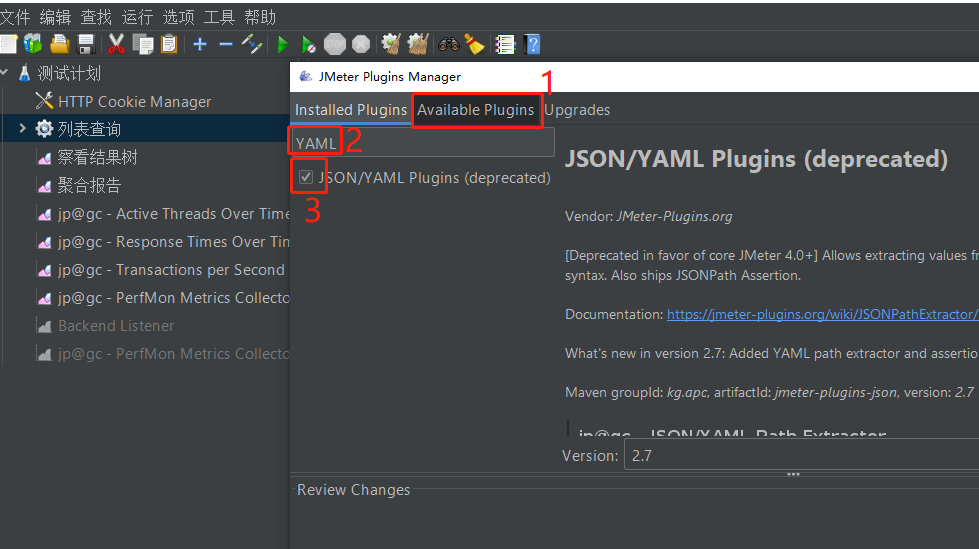Expand the 列表查询 thread group

(x=22, y=129)
